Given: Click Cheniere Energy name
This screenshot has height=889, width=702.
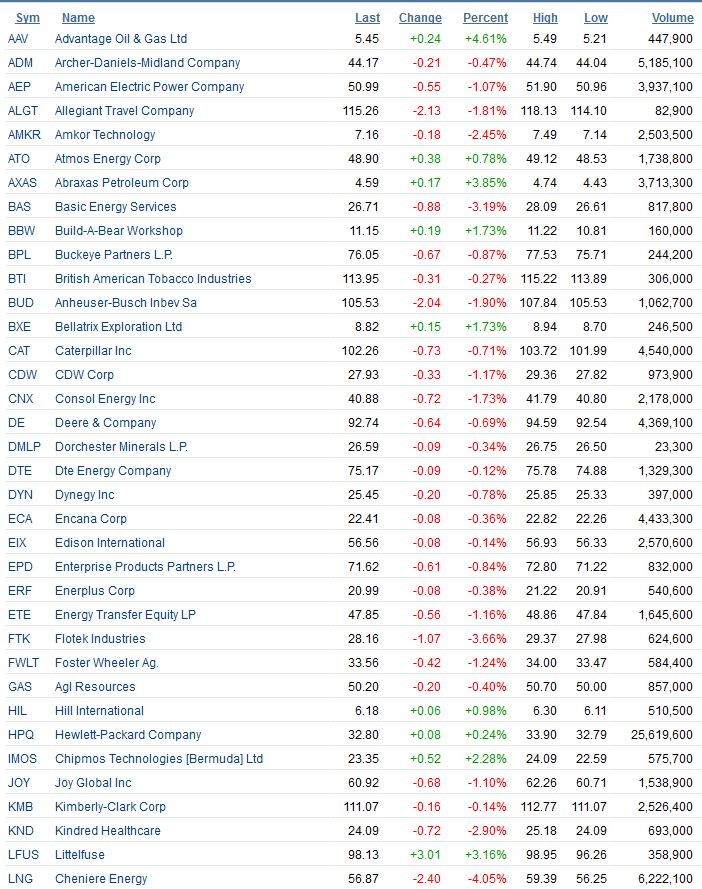Looking at the screenshot, I should (101, 879).
